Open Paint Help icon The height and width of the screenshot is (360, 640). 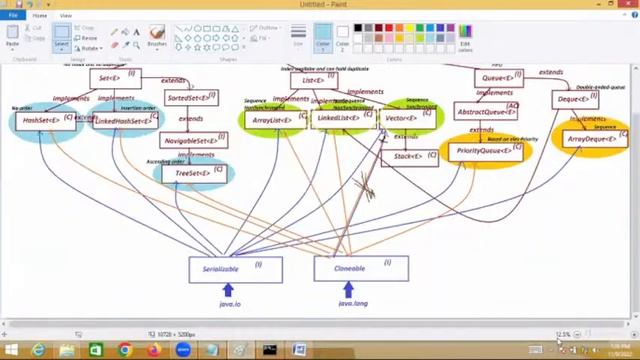click(635, 15)
